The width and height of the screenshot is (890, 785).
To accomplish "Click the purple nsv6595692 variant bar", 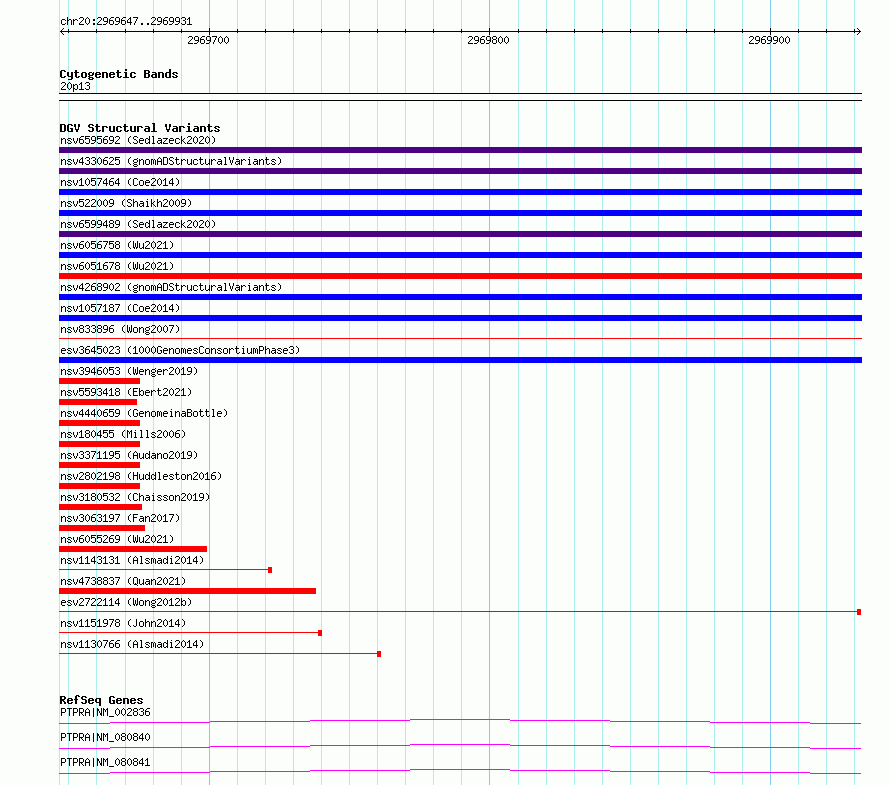I will coord(460,150).
